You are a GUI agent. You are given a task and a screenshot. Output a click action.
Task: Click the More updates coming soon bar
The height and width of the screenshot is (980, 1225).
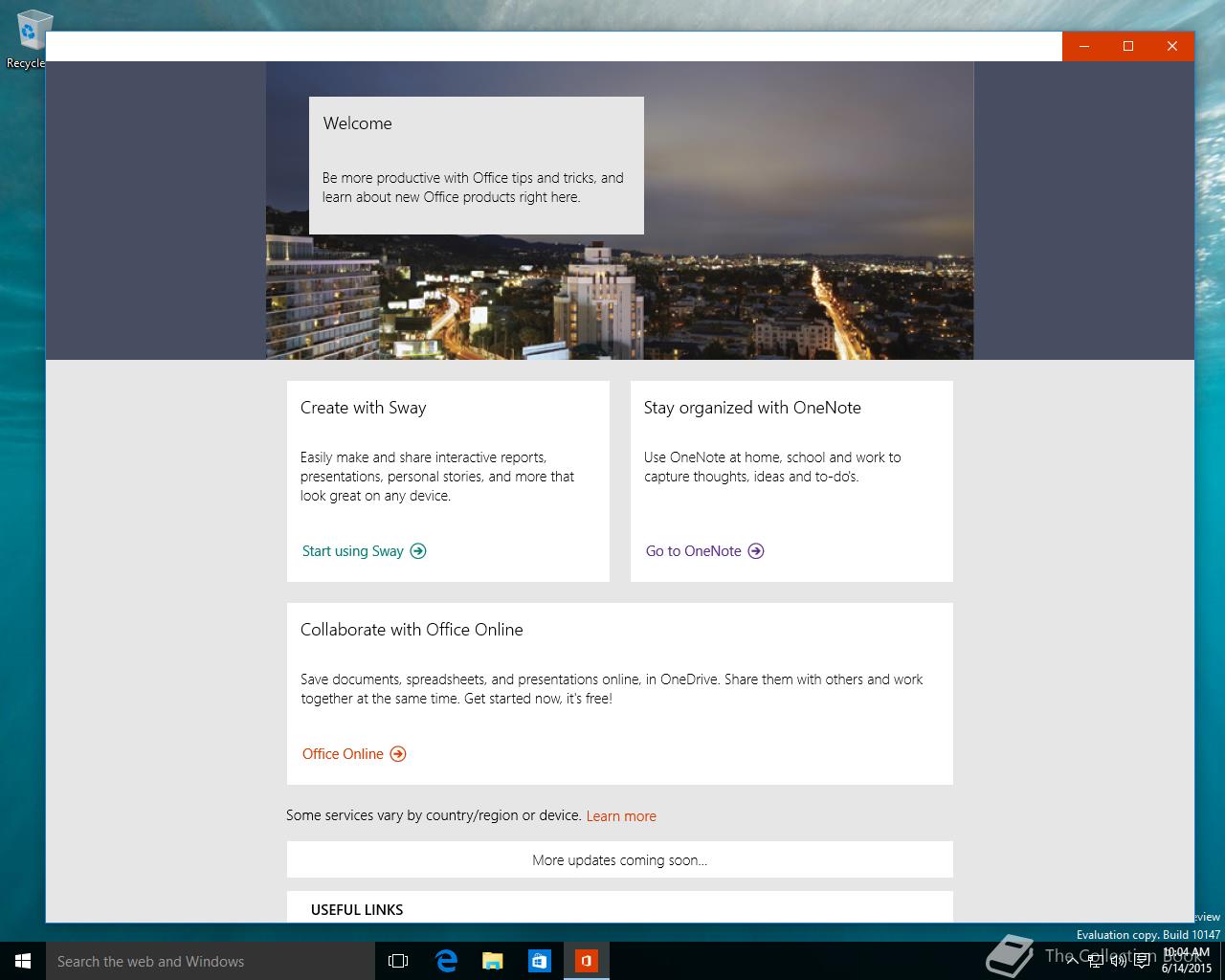tap(620, 859)
